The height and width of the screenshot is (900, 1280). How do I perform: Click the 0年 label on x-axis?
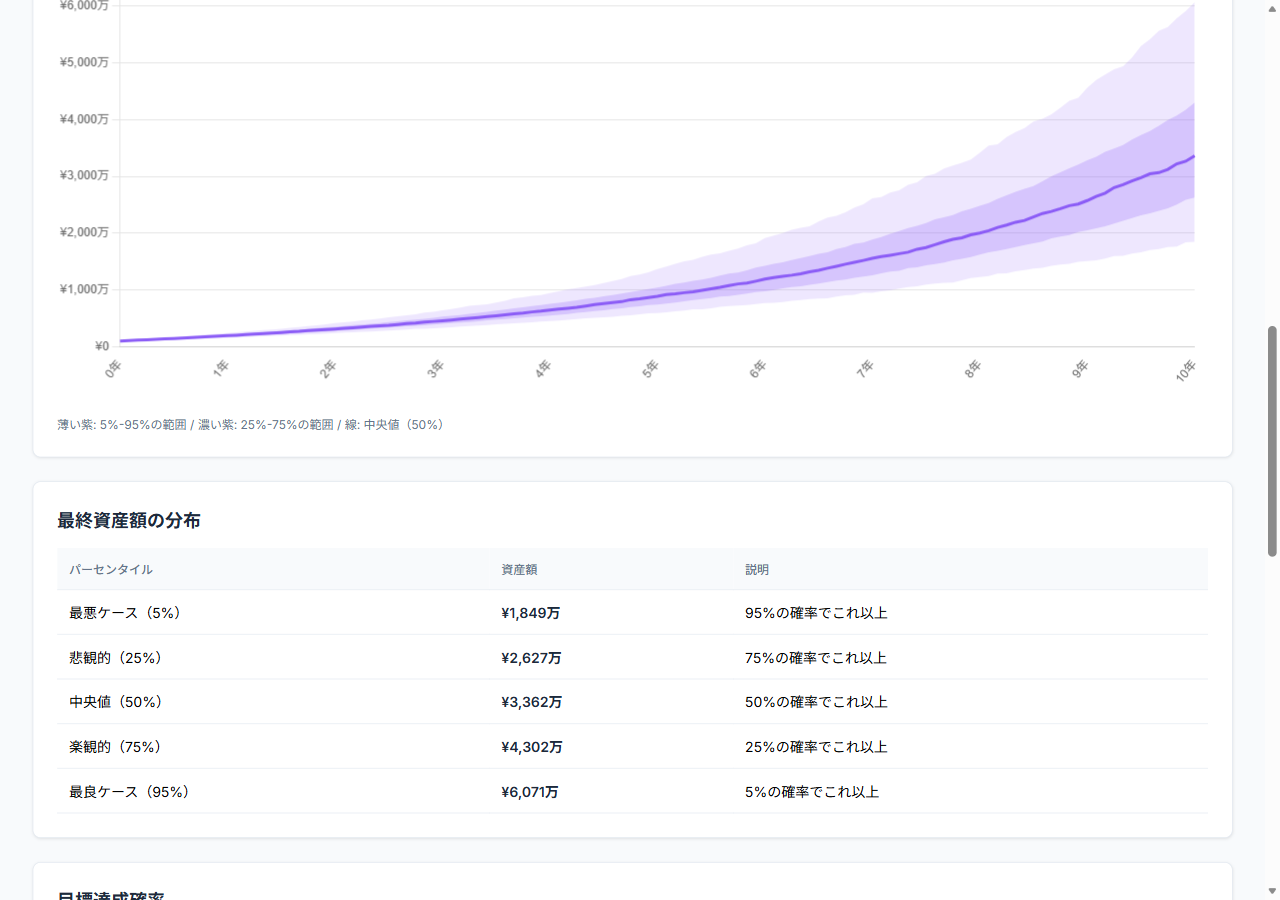(x=113, y=369)
